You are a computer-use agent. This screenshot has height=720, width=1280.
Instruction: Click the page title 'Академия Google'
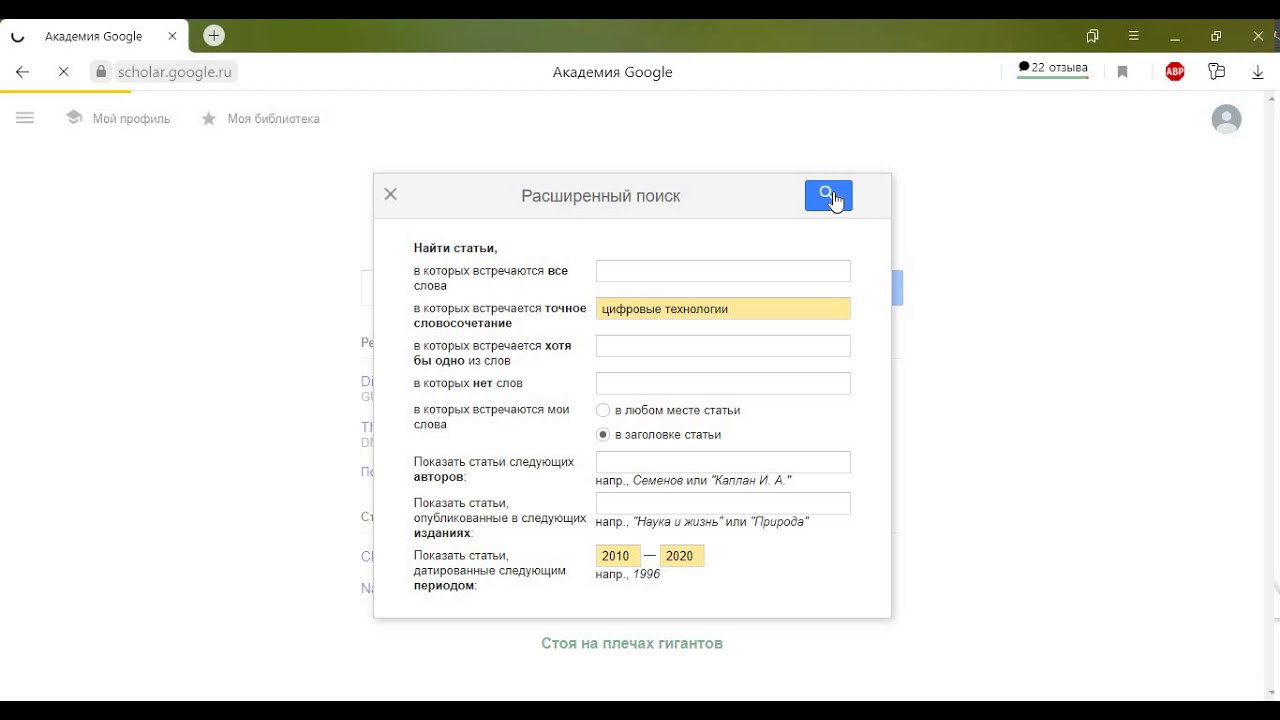[x=613, y=72]
